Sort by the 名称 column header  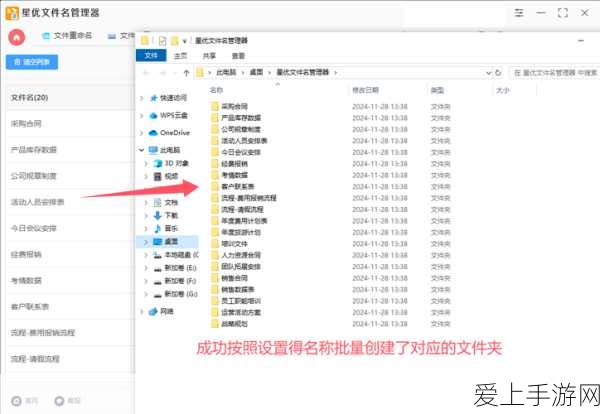pos(216,90)
